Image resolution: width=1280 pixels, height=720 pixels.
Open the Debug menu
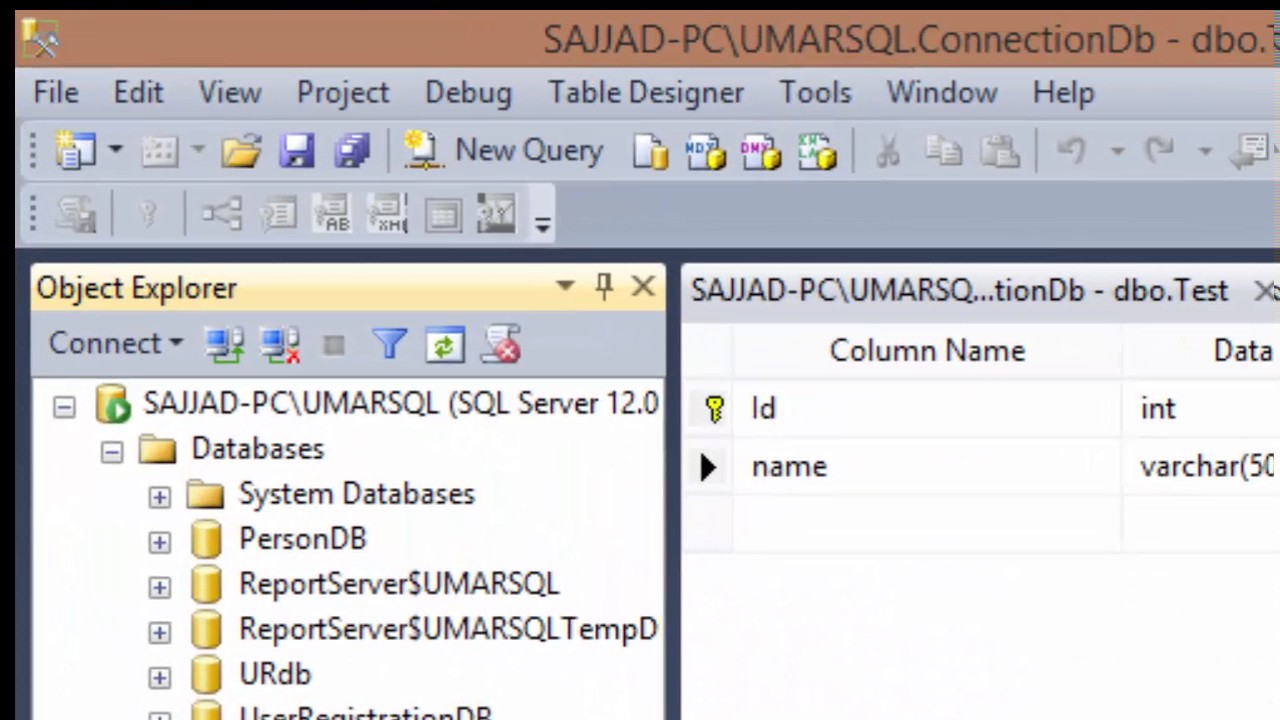click(468, 92)
